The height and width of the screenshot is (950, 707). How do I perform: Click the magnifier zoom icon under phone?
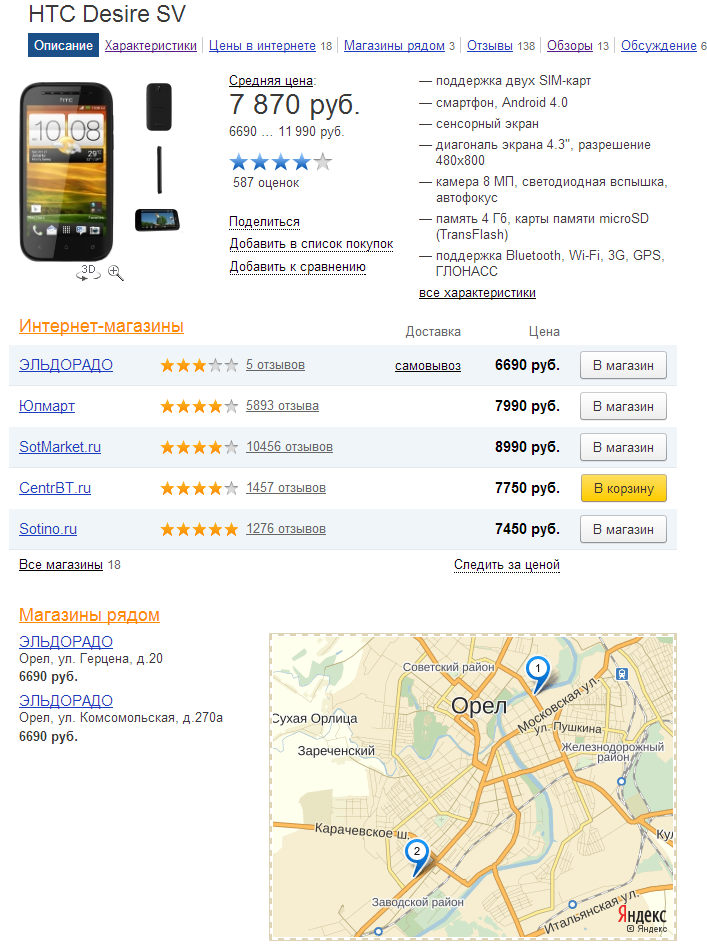pos(116,273)
